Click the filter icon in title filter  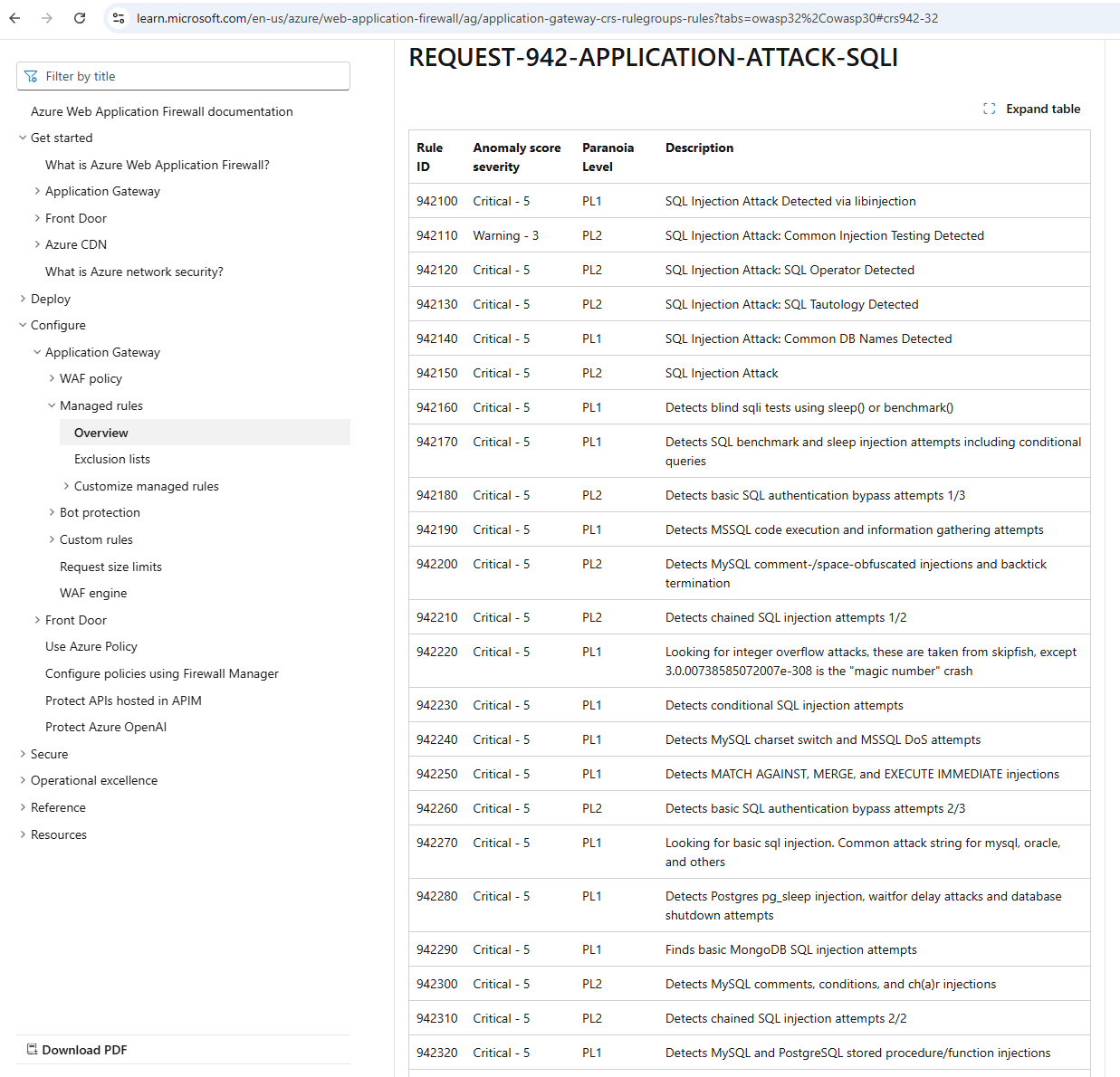point(32,77)
